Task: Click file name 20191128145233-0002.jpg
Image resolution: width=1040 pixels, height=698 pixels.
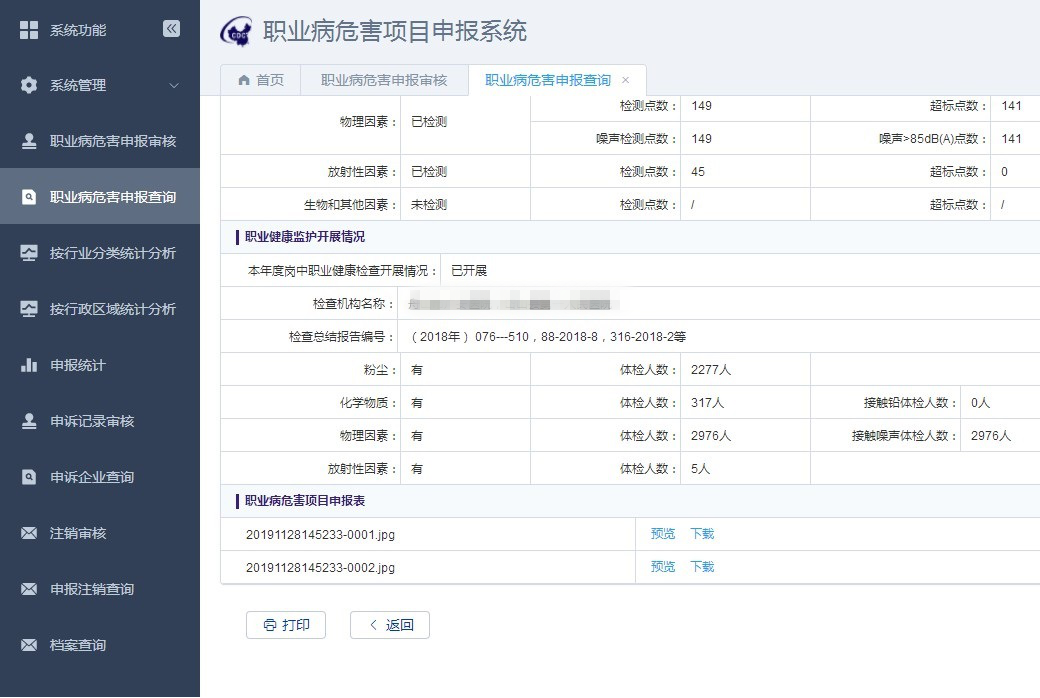Action: [320, 568]
